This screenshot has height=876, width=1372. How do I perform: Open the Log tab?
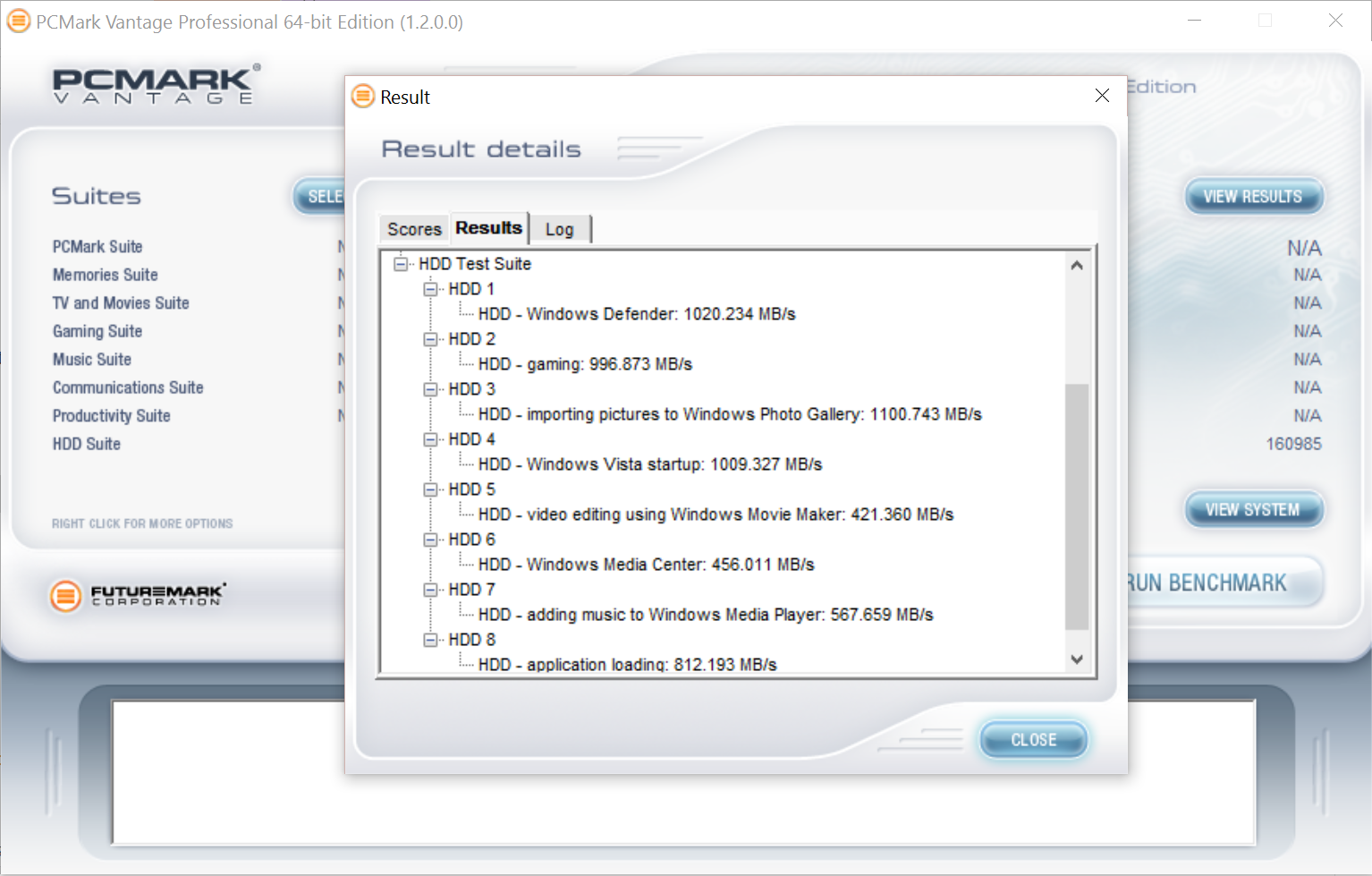(x=559, y=229)
